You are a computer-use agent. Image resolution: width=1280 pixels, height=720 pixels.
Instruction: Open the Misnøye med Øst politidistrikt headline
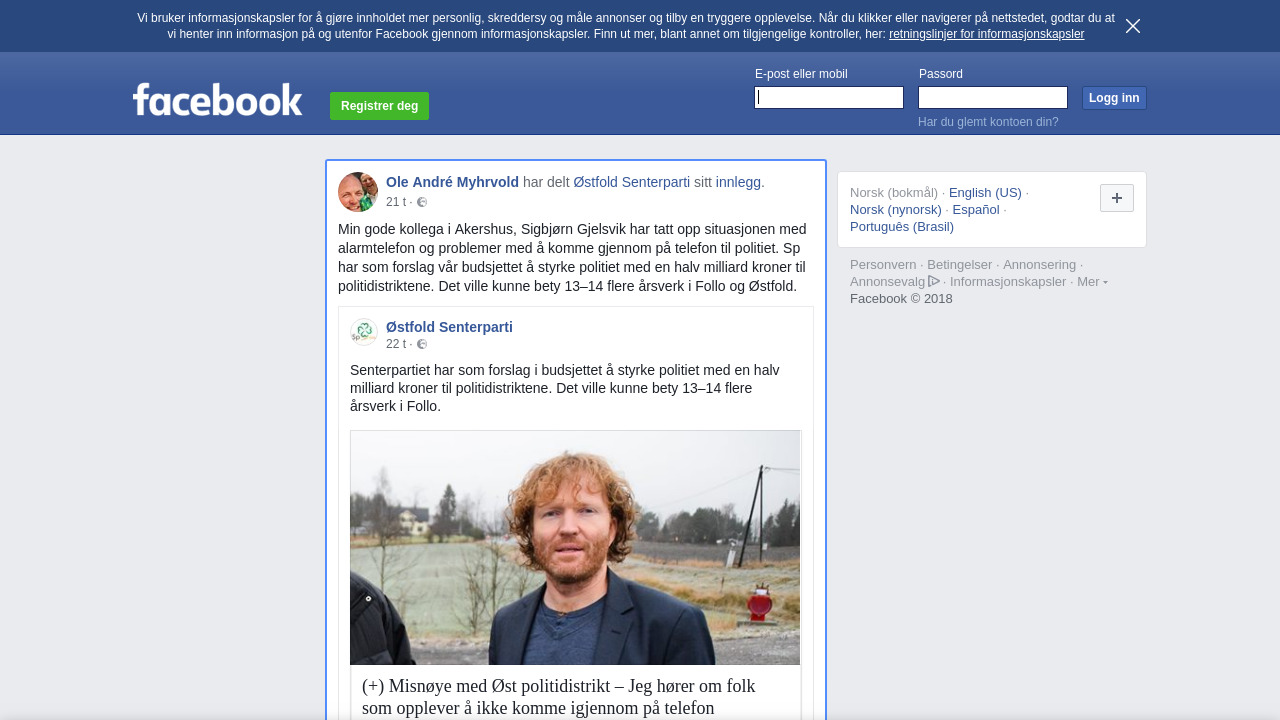[x=559, y=697]
